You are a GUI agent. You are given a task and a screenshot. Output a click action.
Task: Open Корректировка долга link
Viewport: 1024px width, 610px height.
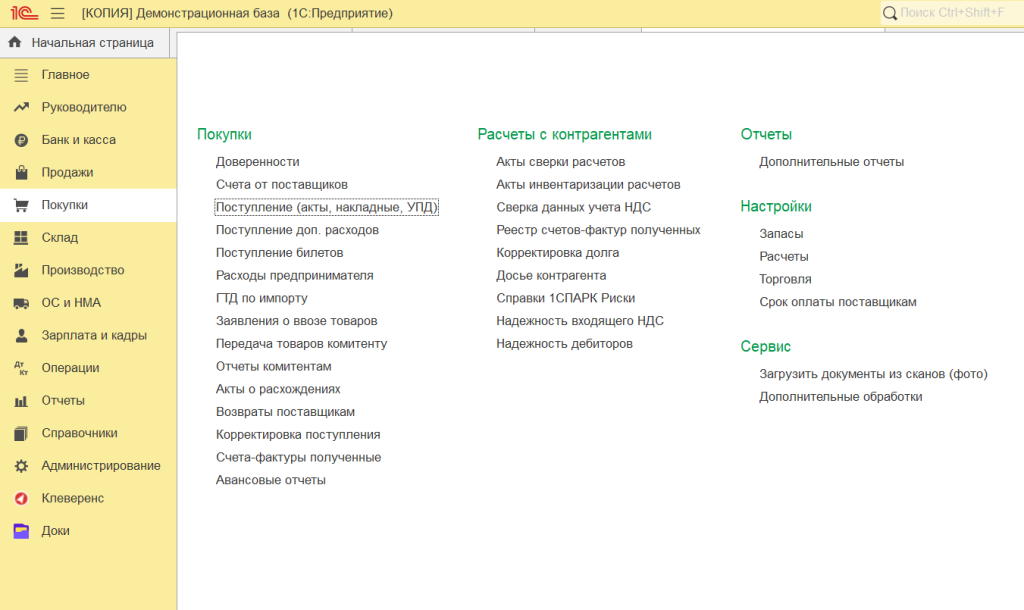557,253
